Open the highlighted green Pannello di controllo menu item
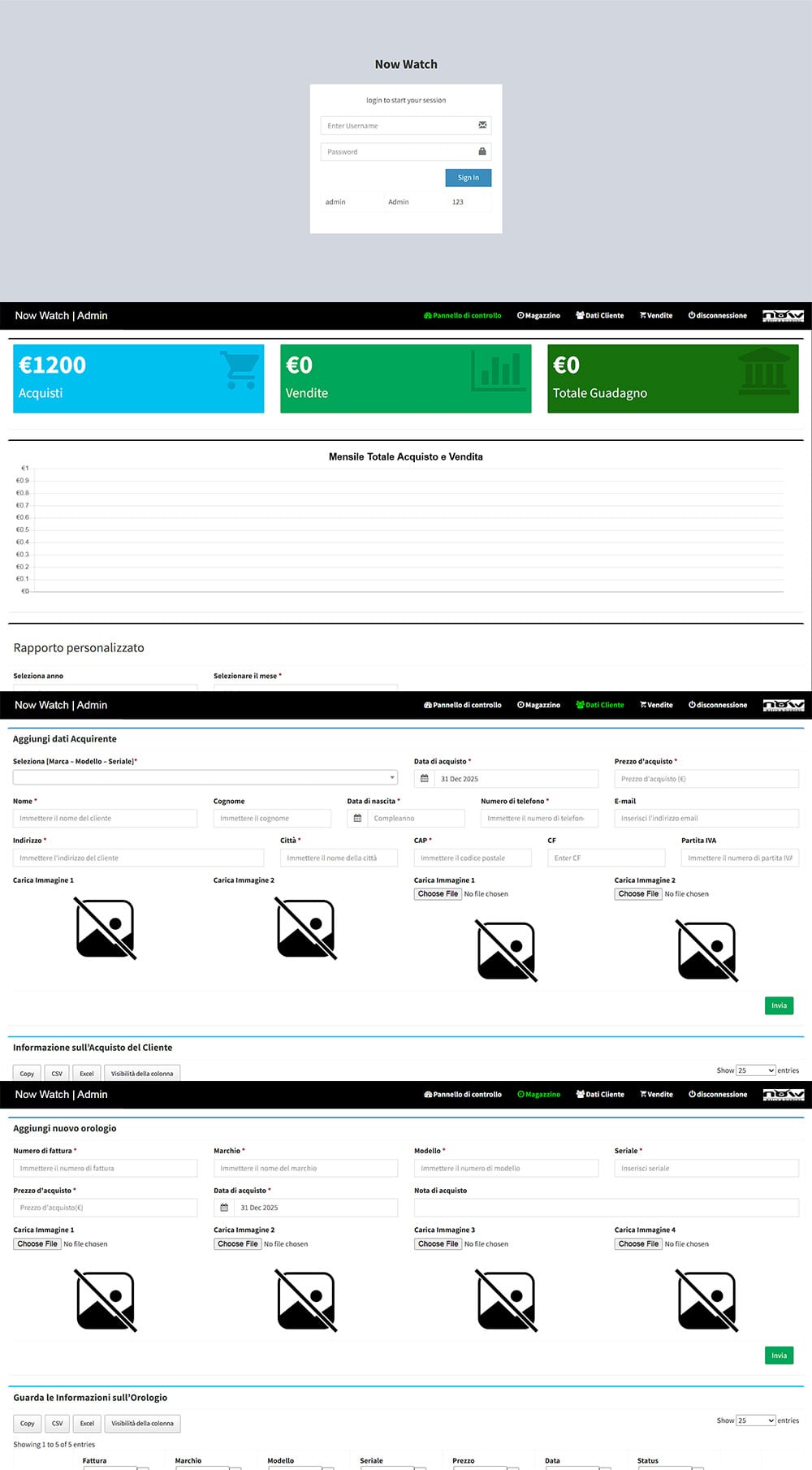The width and height of the screenshot is (812, 1470). 462,316
